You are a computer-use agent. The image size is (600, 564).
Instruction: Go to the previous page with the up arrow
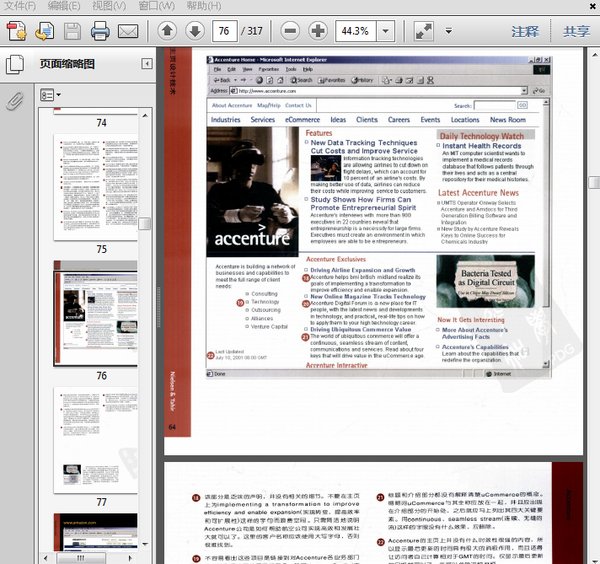point(167,31)
